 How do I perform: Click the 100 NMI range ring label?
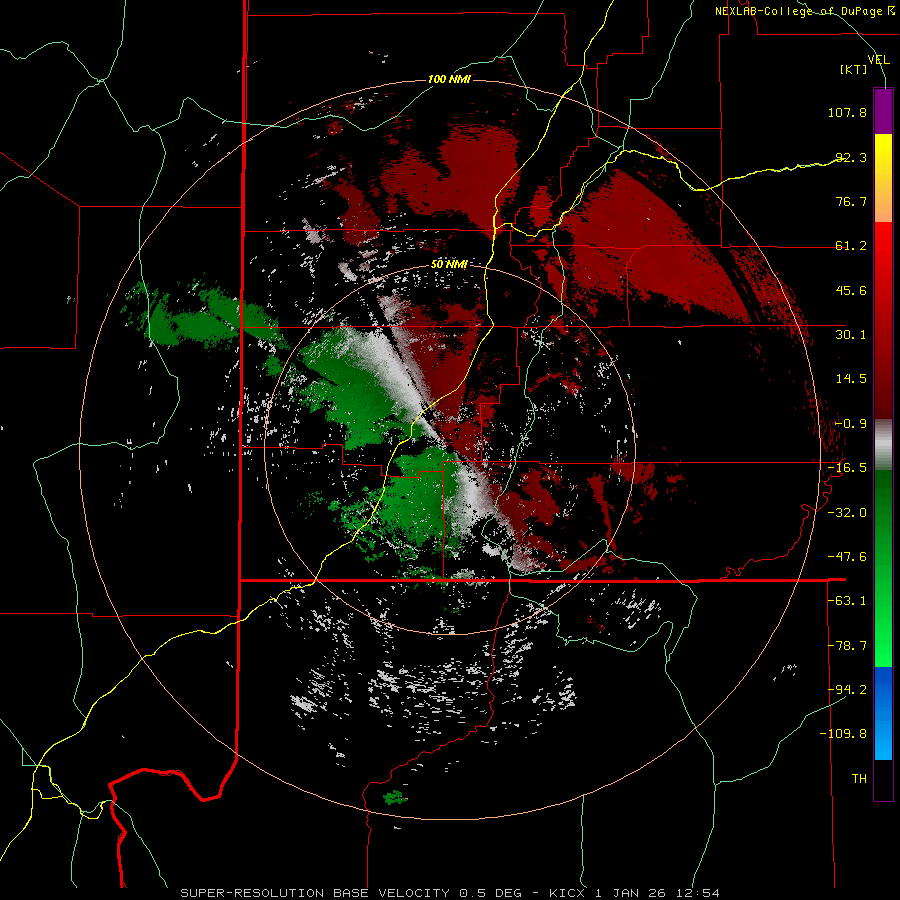[449, 79]
